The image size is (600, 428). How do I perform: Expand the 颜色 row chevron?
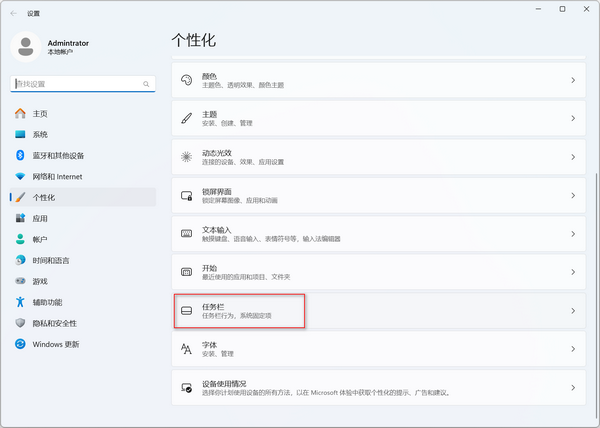point(573,80)
